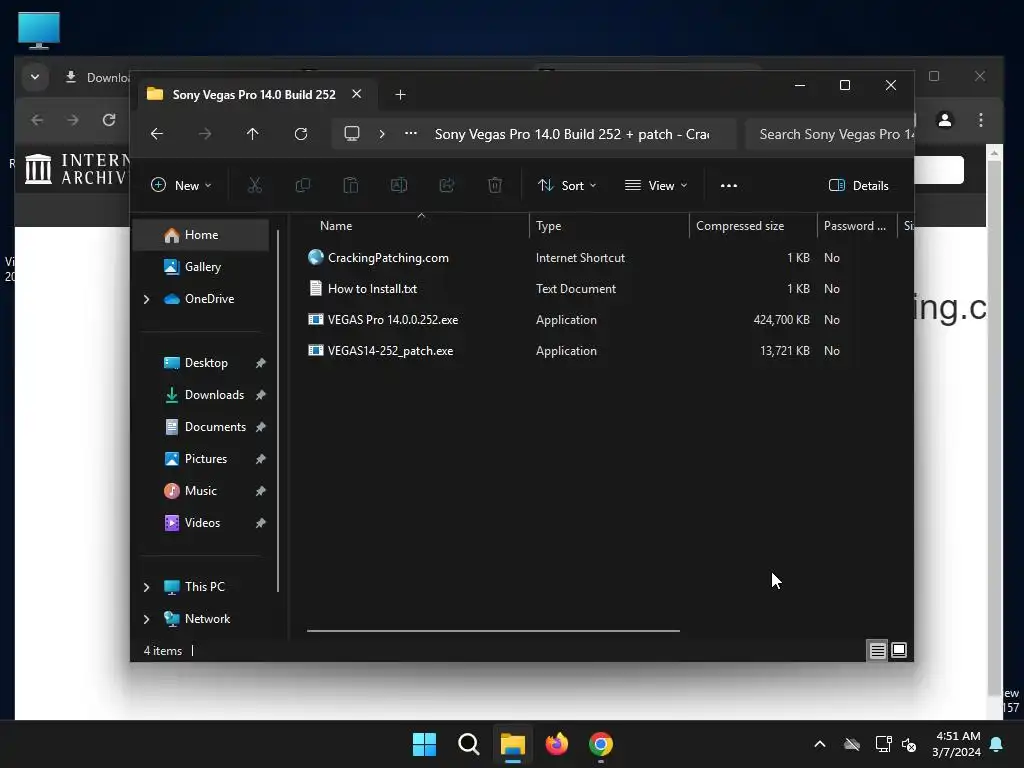The image size is (1024, 768).
Task: Go forward in File Explorer
Action: [x=205, y=134]
